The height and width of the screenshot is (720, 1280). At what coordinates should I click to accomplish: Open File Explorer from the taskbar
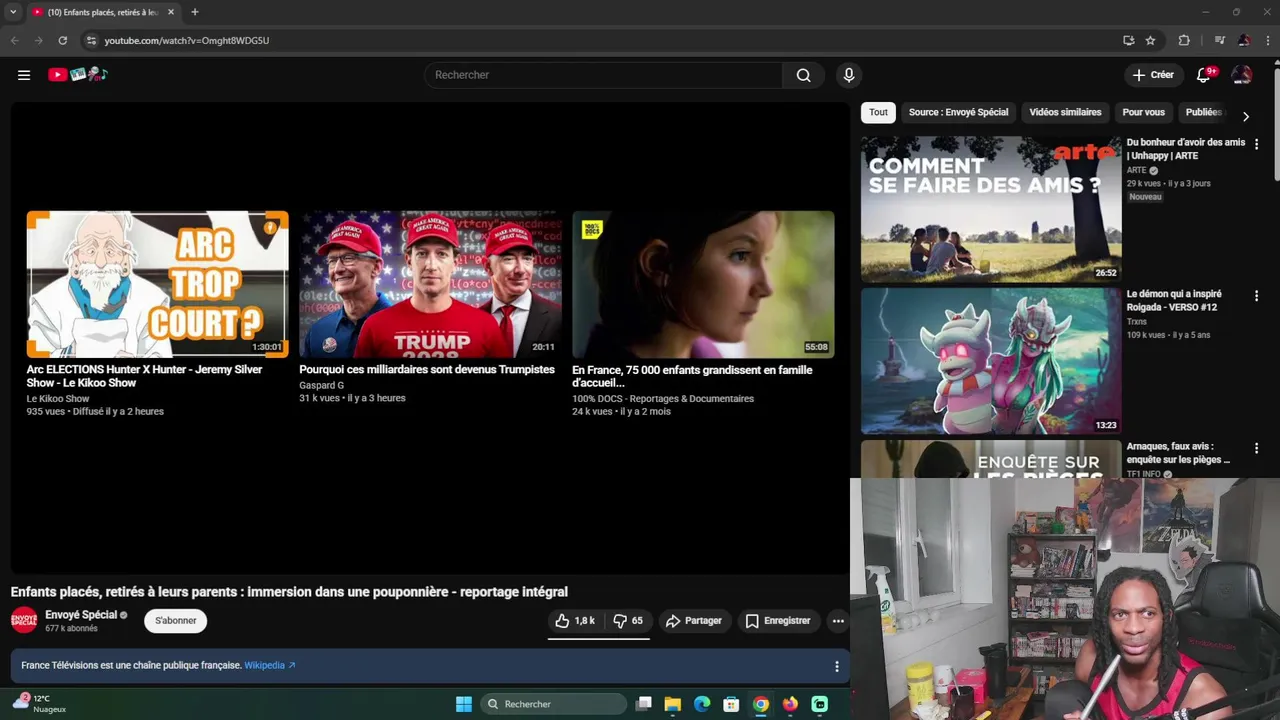[x=673, y=704]
